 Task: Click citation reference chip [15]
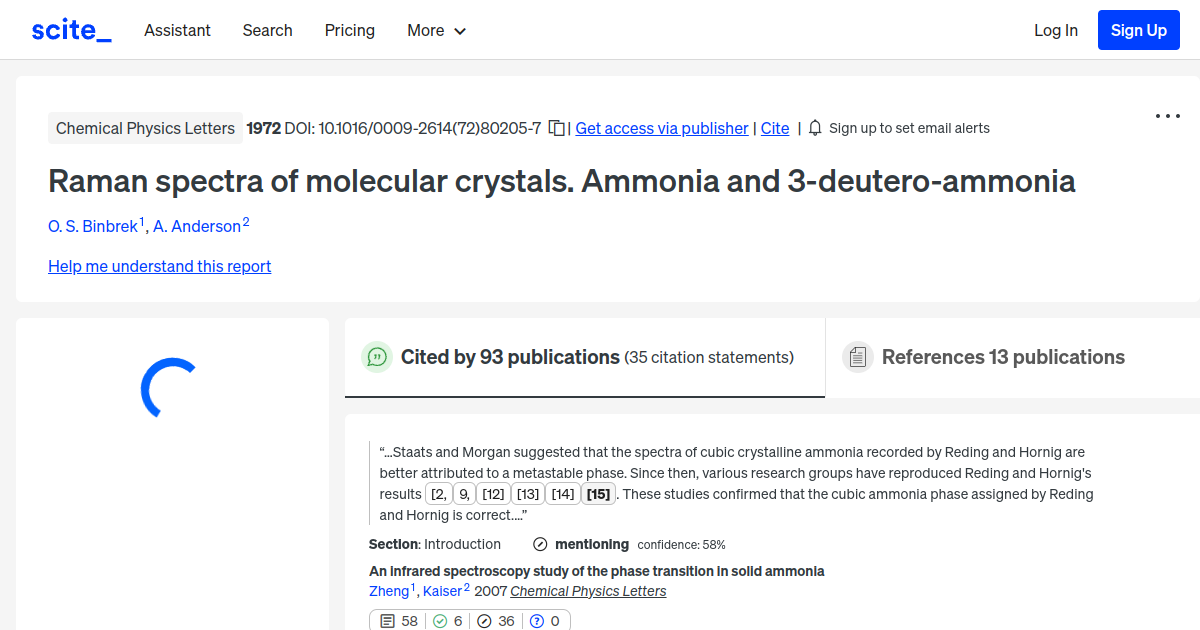pos(598,493)
